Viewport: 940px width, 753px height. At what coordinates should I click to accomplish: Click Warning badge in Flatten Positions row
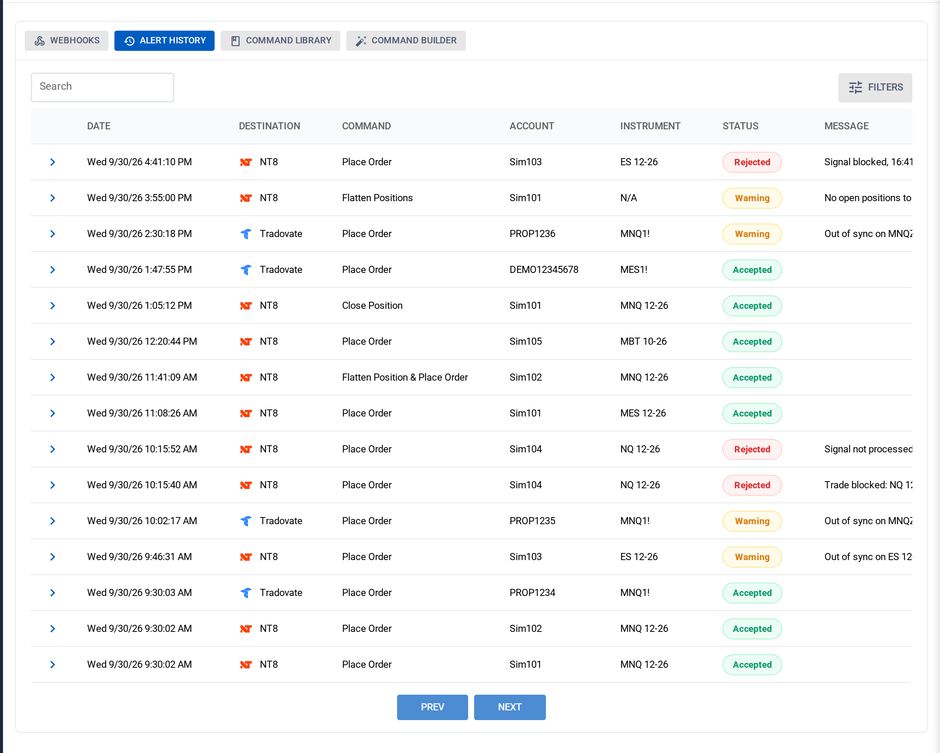(x=752, y=198)
